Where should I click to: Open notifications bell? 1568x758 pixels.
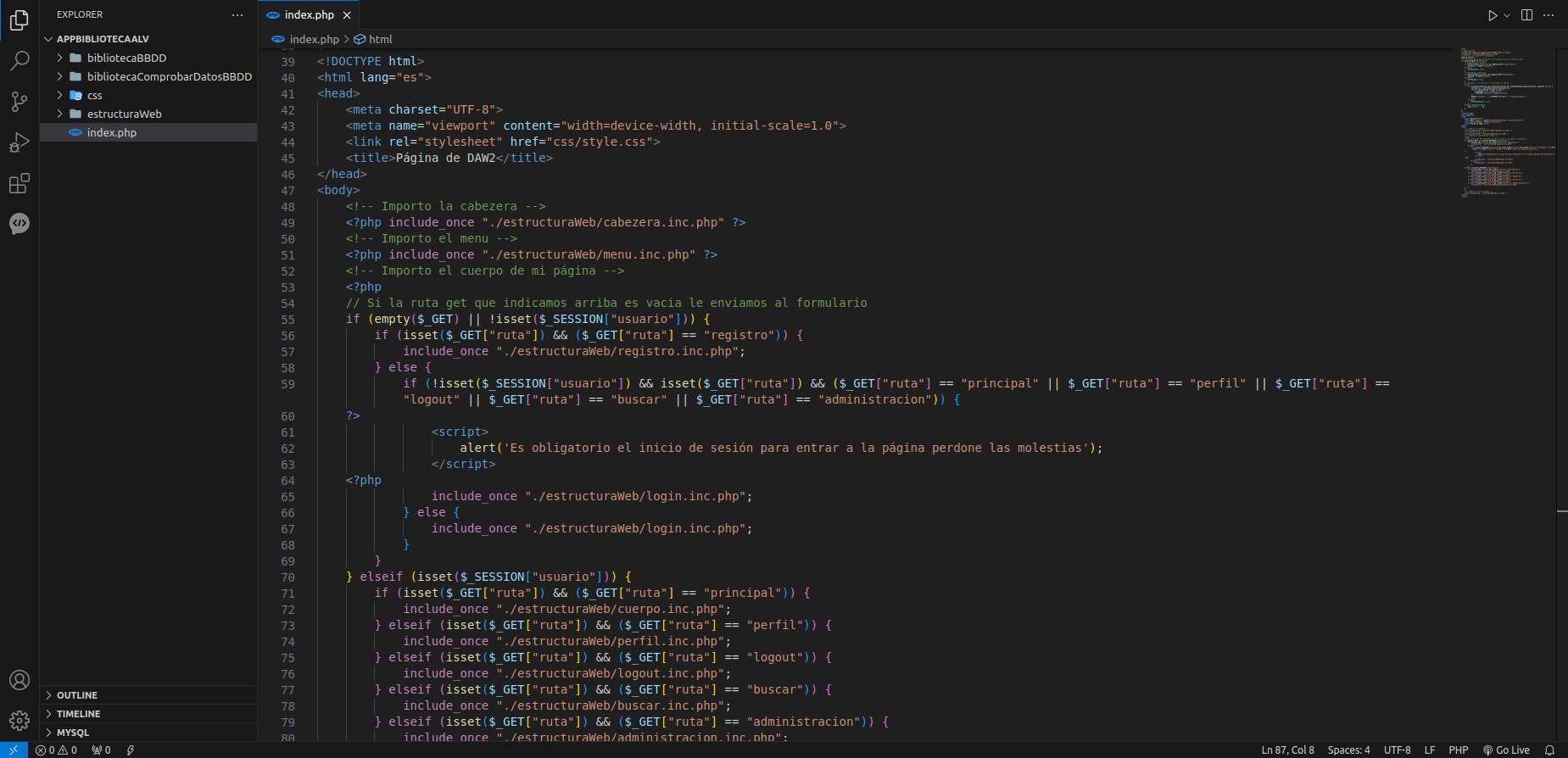(1549, 750)
